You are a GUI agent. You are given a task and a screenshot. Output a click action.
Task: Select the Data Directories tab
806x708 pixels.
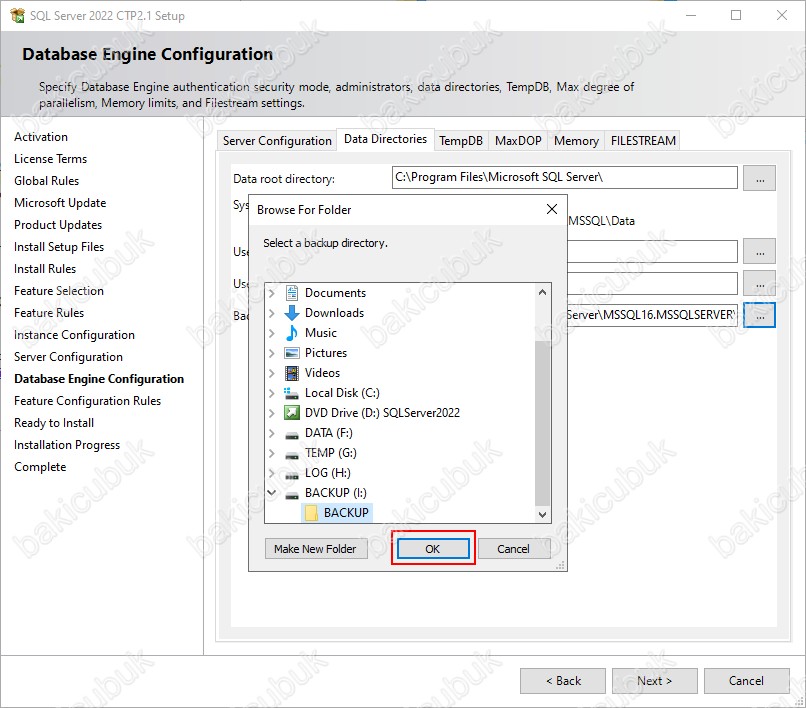point(386,139)
